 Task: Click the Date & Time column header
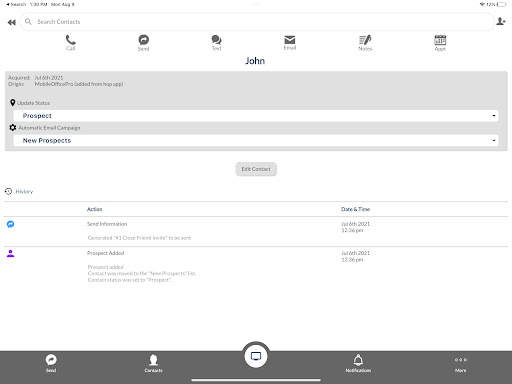(356, 209)
